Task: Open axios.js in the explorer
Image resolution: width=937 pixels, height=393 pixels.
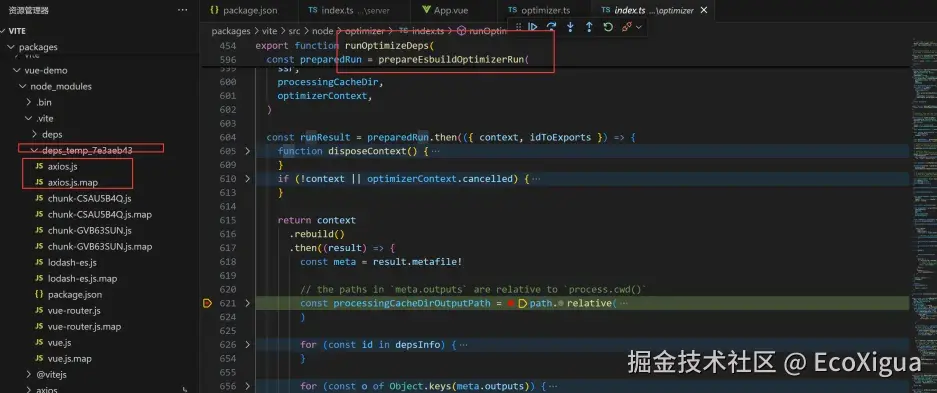Action: coord(63,167)
